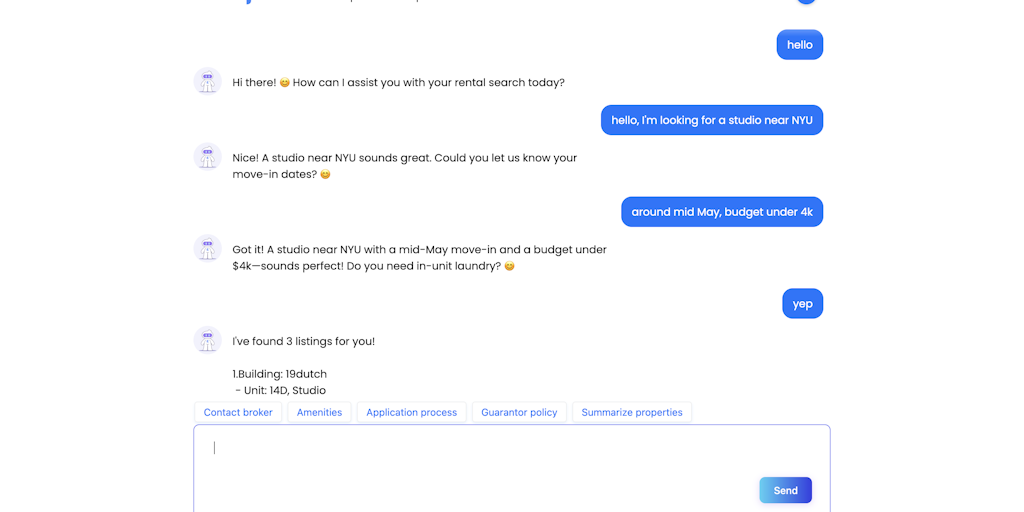This screenshot has width=1024, height=512.
Task: Tap the 'Application process' suggestion chip
Action: click(411, 412)
